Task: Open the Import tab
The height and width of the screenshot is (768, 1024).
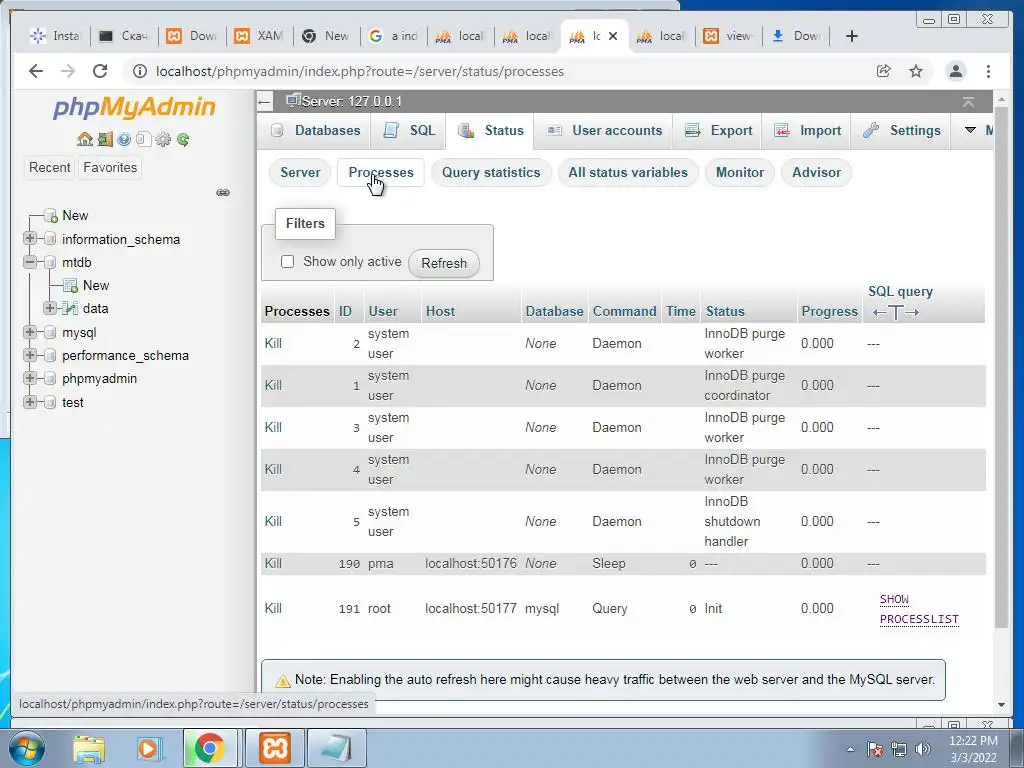Action: pos(807,131)
